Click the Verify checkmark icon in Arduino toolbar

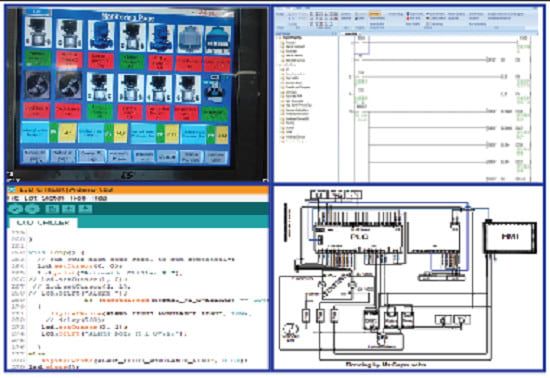click(x=15, y=209)
